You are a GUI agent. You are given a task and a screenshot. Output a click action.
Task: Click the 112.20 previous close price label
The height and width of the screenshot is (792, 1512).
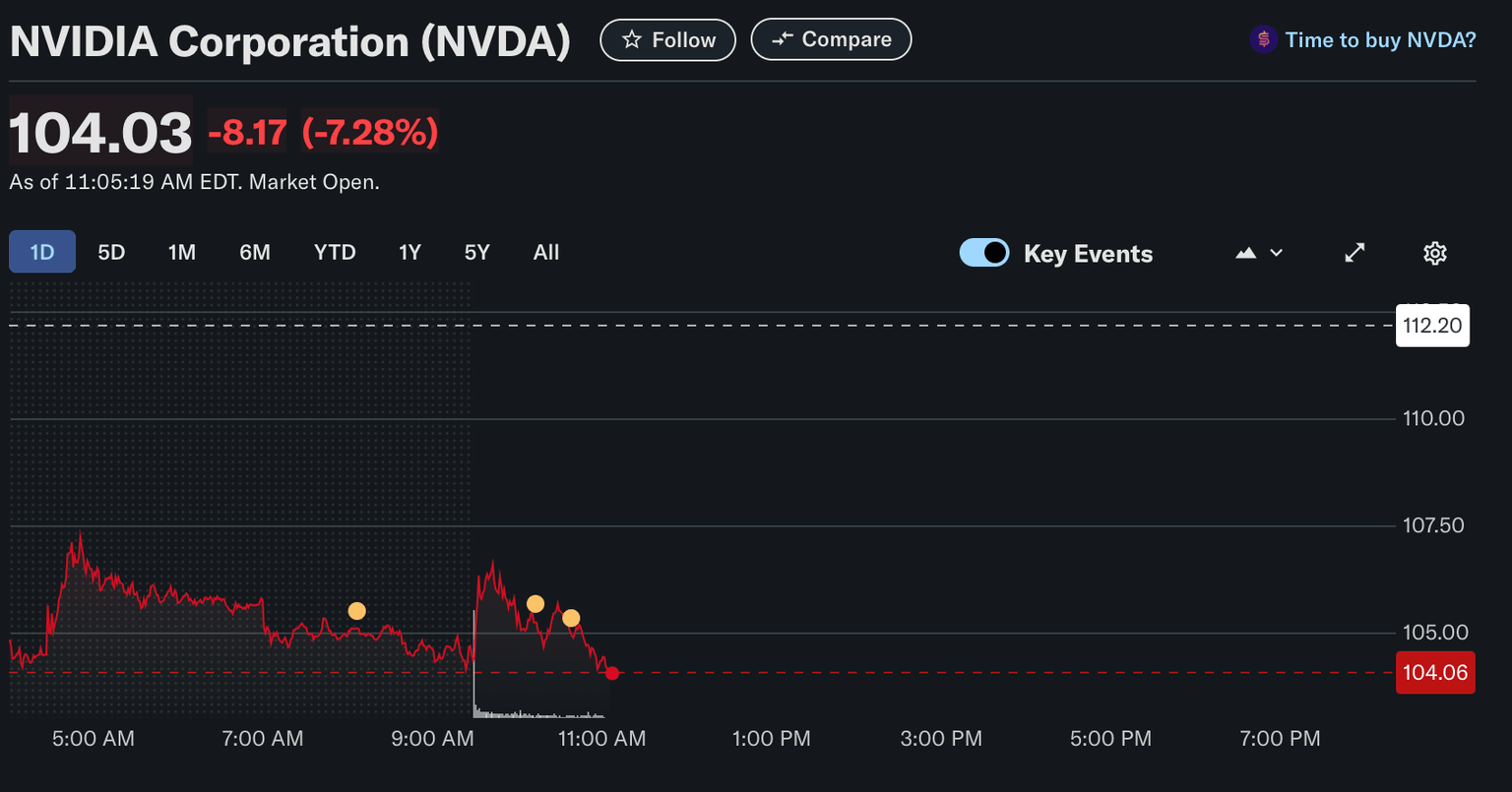(1432, 326)
